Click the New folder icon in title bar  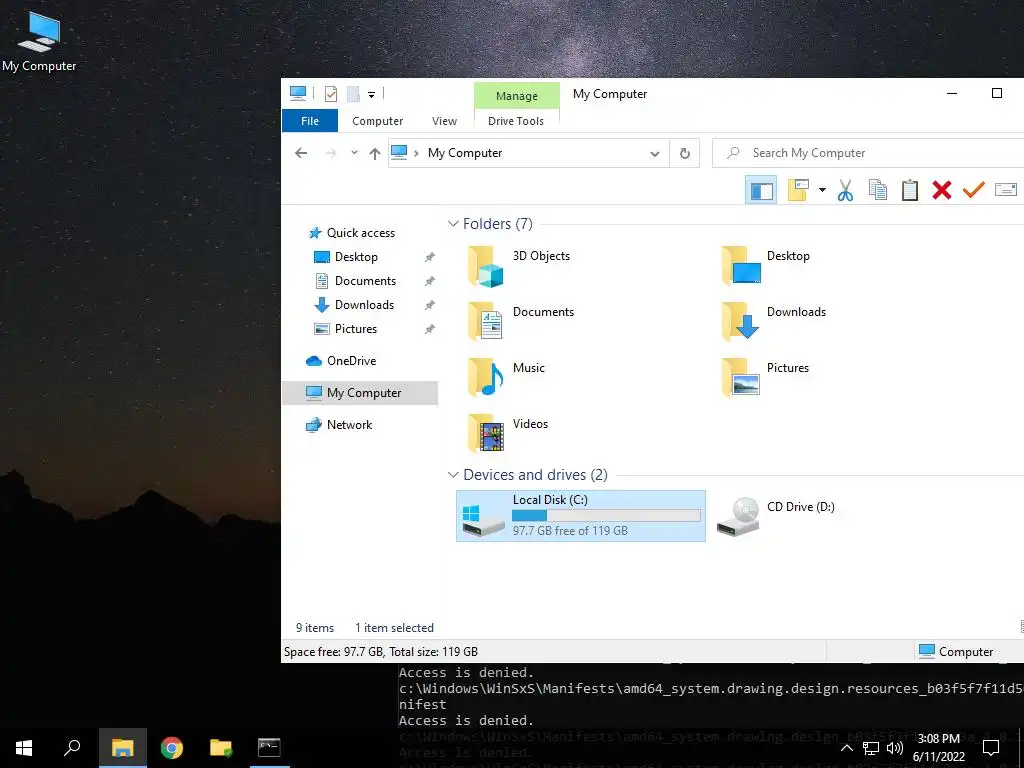(x=353, y=94)
